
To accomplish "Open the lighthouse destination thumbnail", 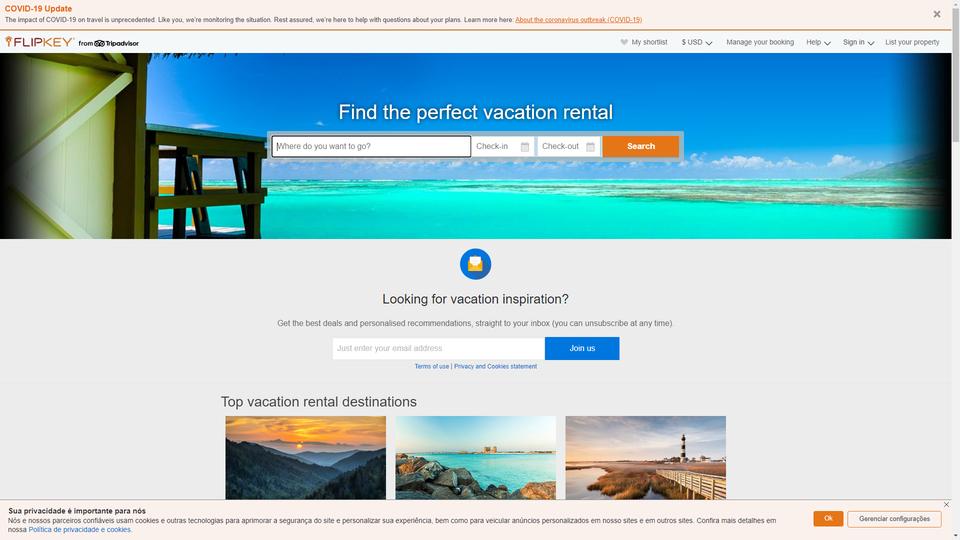I will point(645,458).
